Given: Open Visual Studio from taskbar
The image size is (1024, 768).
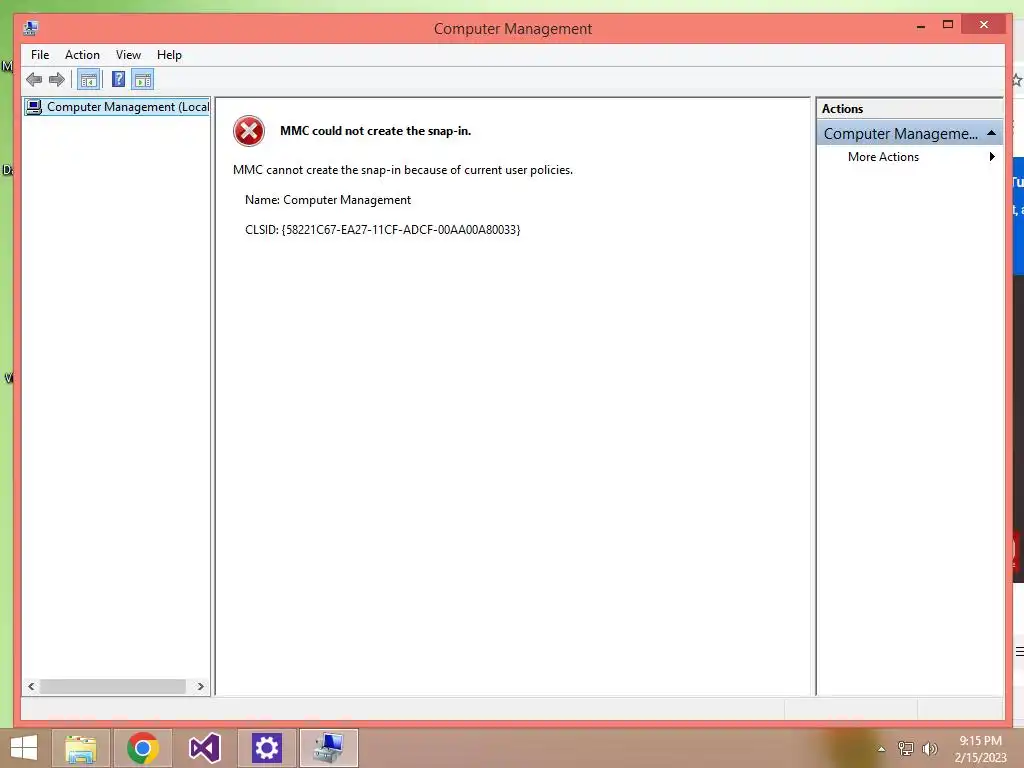Looking at the screenshot, I should click(x=204, y=748).
